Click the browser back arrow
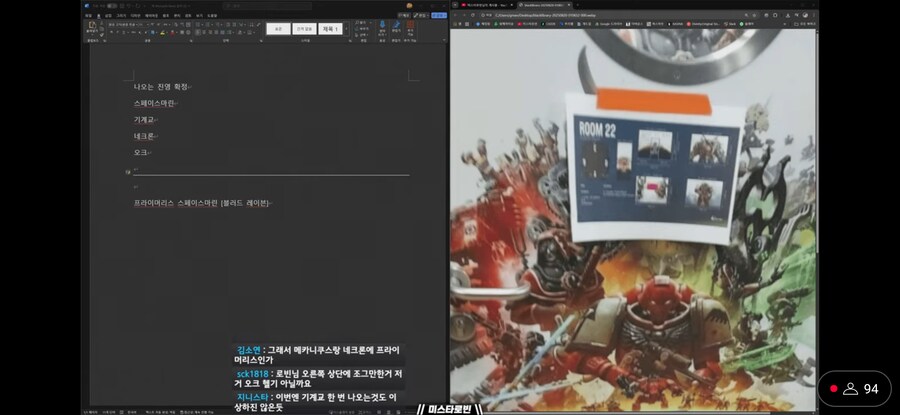900x415 pixels. [455, 15]
